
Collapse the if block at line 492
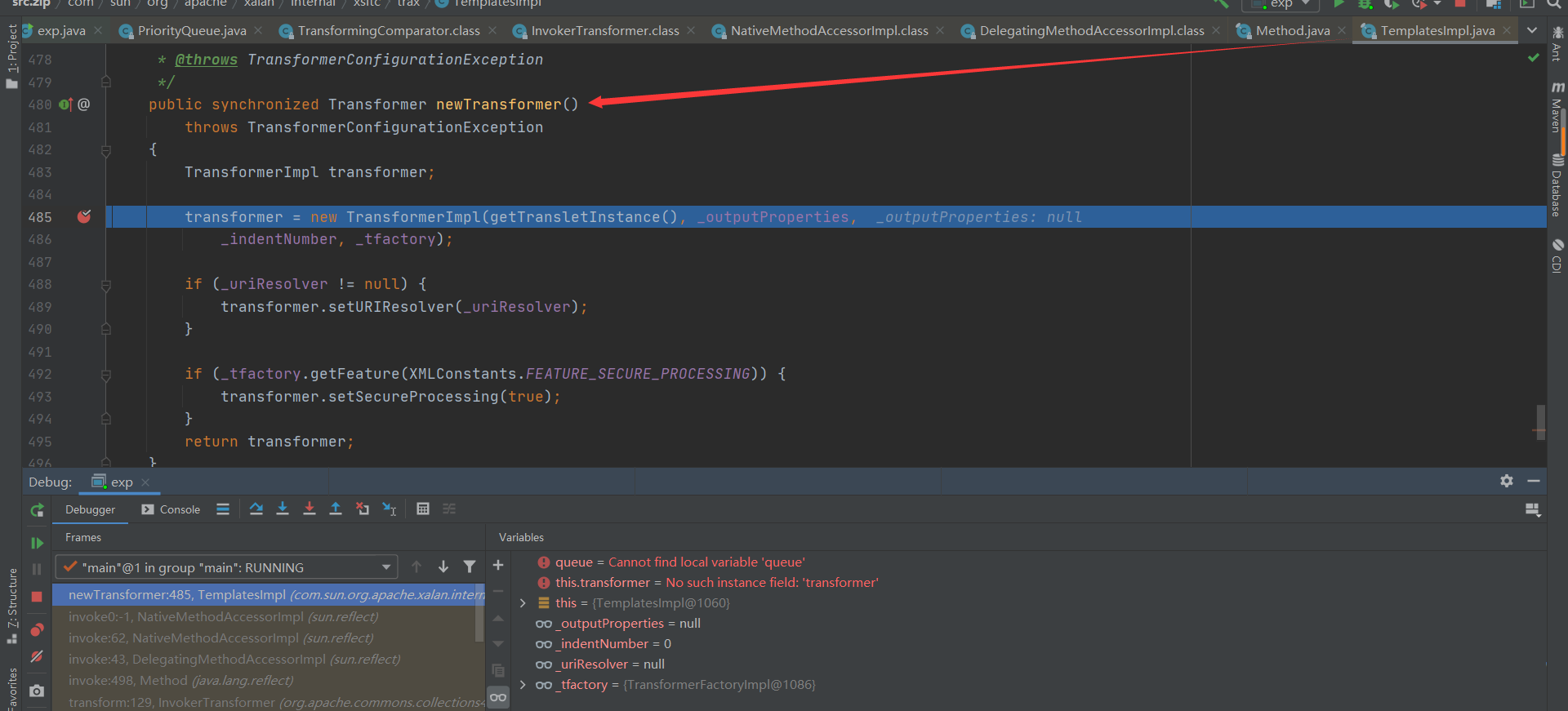click(106, 375)
